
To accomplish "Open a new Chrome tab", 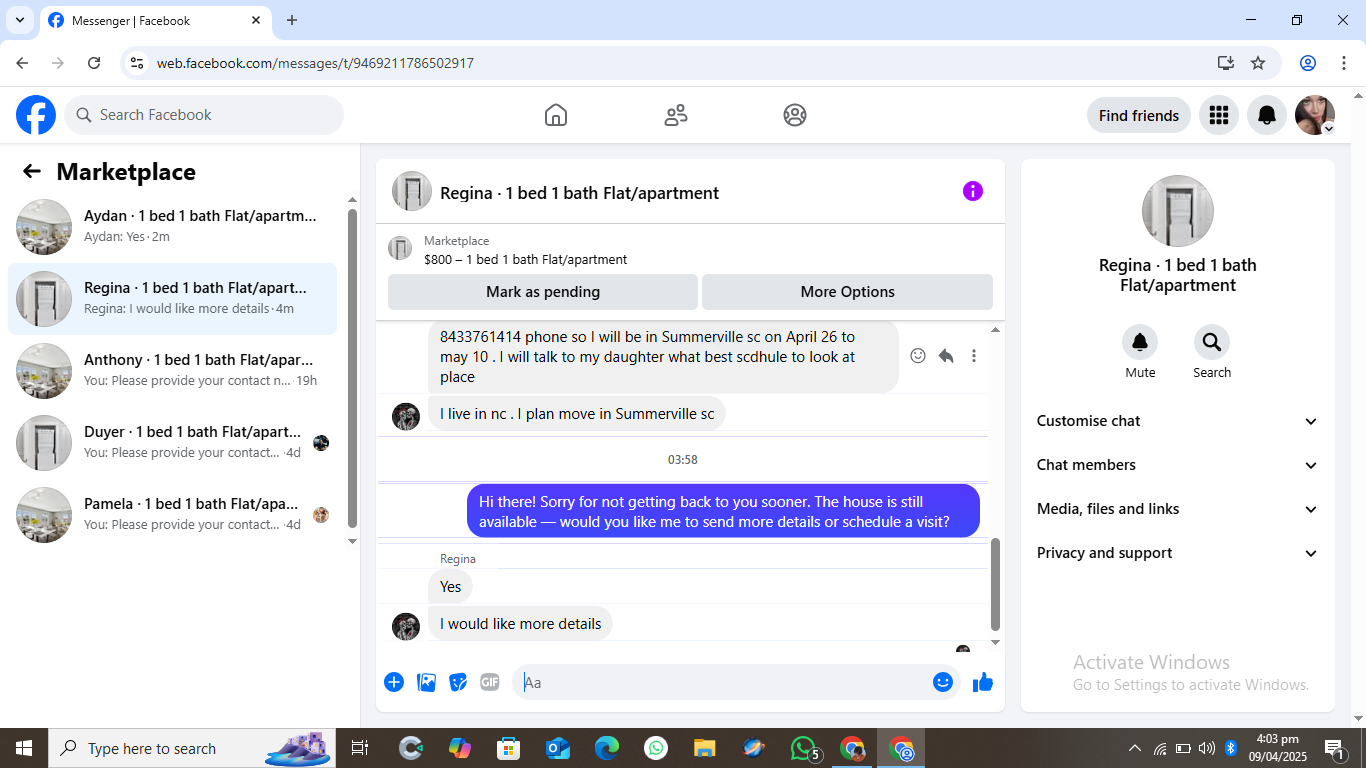I will click(x=292, y=20).
